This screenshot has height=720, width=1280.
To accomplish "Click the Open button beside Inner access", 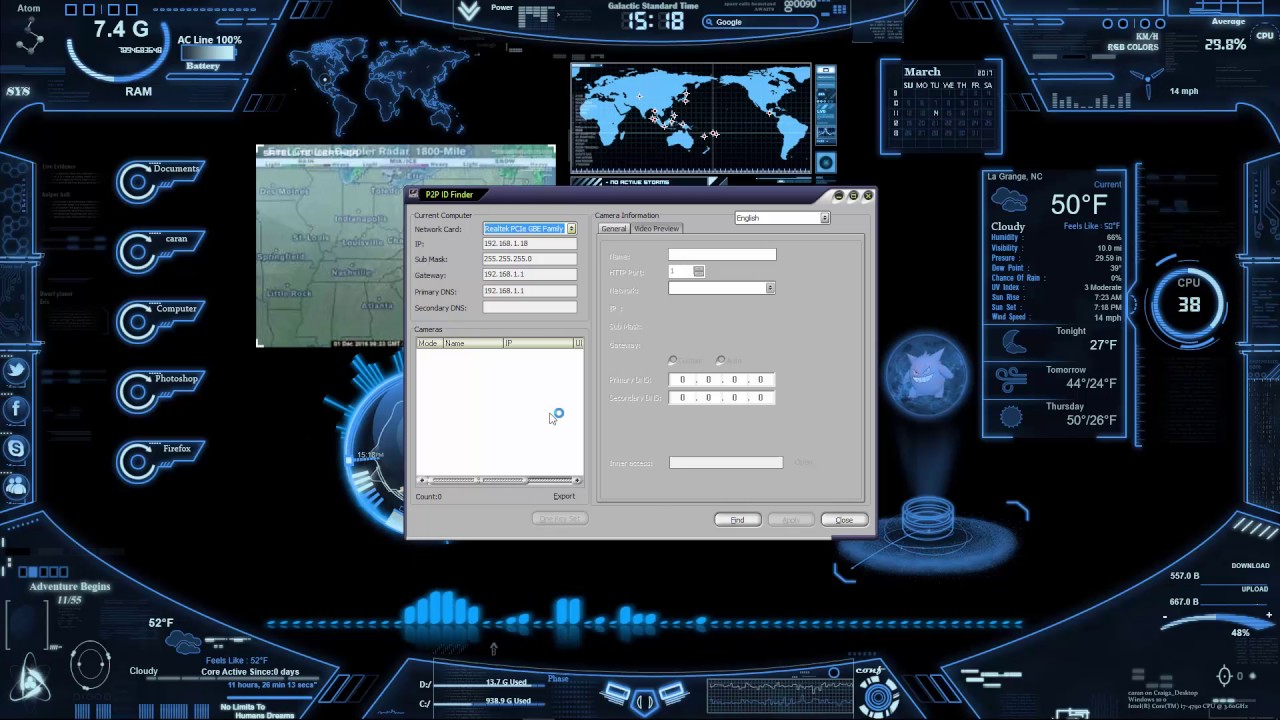I will pyautogui.click(x=803, y=463).
